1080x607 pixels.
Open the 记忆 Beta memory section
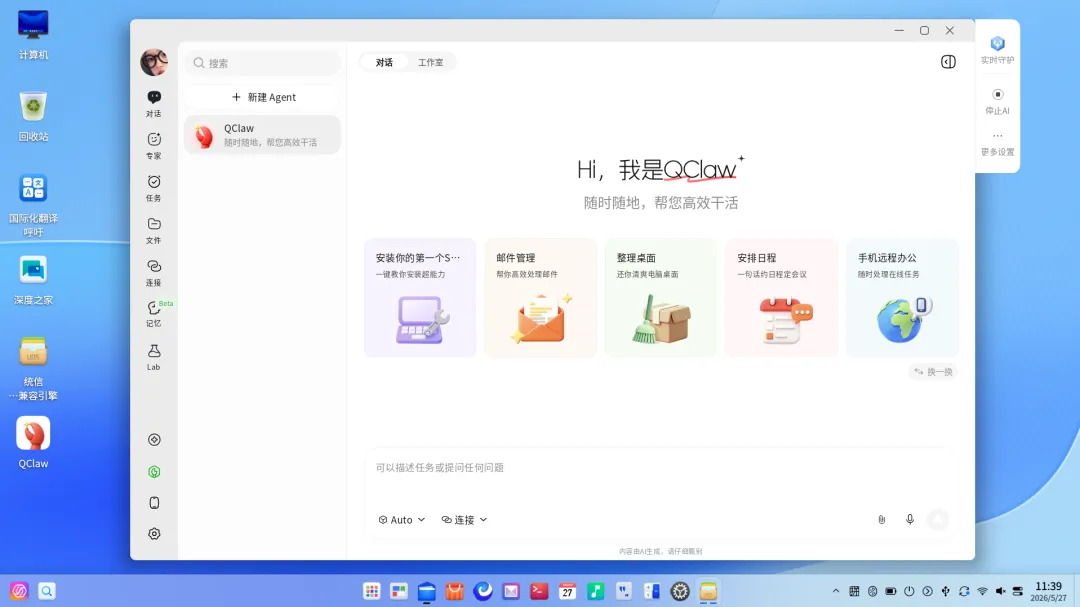[x=155, y=313]
